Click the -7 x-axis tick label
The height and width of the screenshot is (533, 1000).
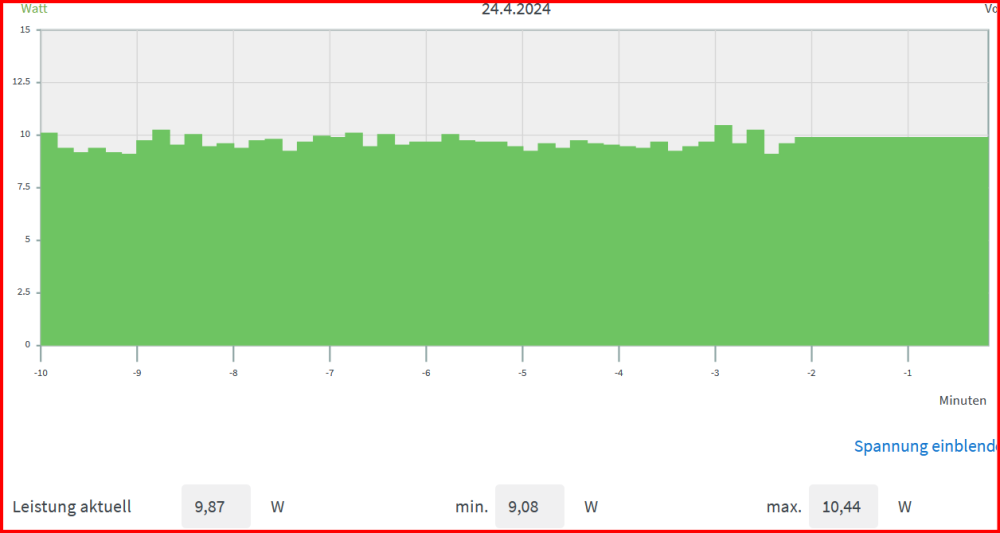point(330,372)
